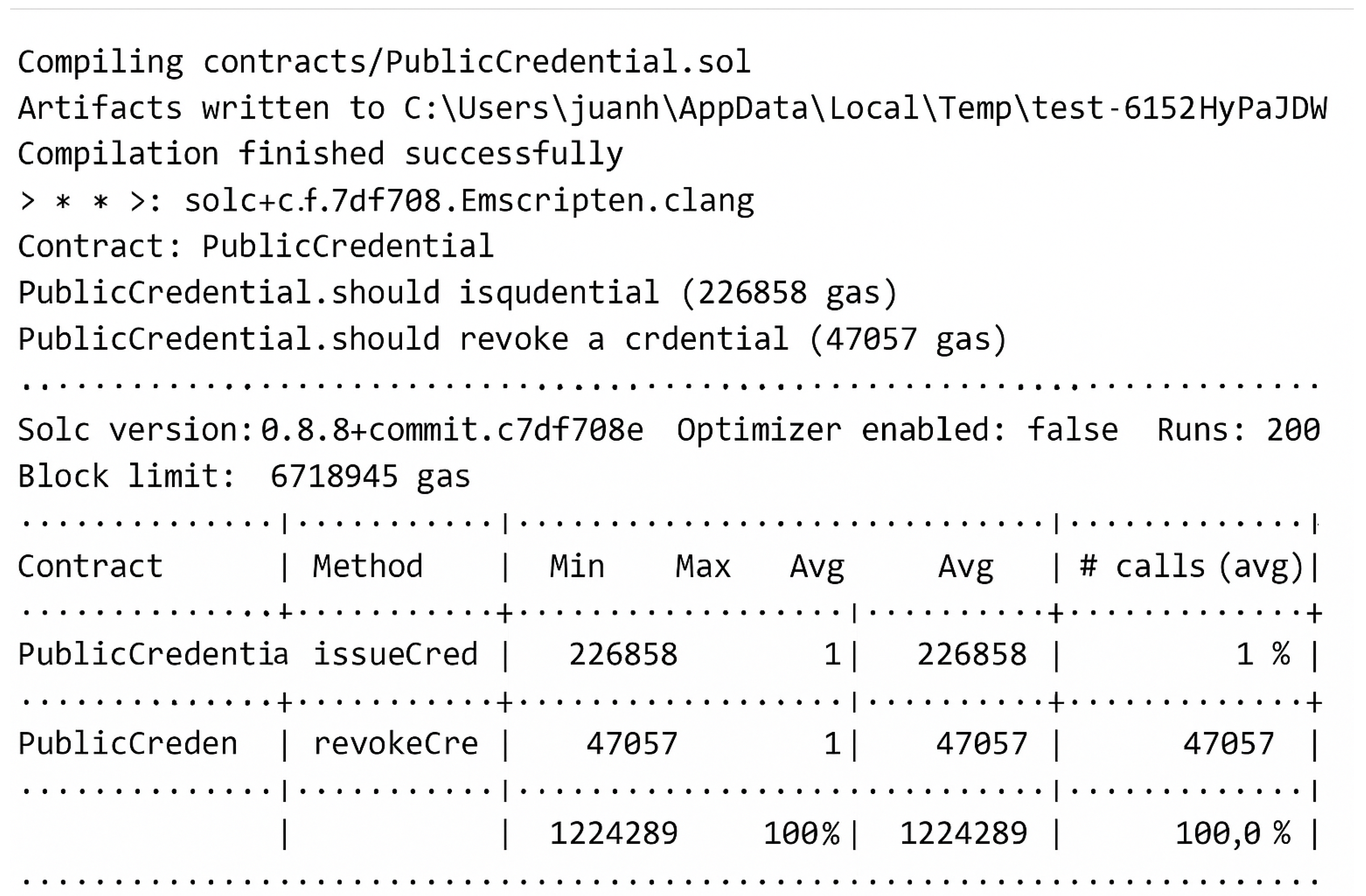Click the 'Contract: PublicCredential' heading
Image resolution: width=1366 pixels, height=896 pixels.
tap(256, 247)
